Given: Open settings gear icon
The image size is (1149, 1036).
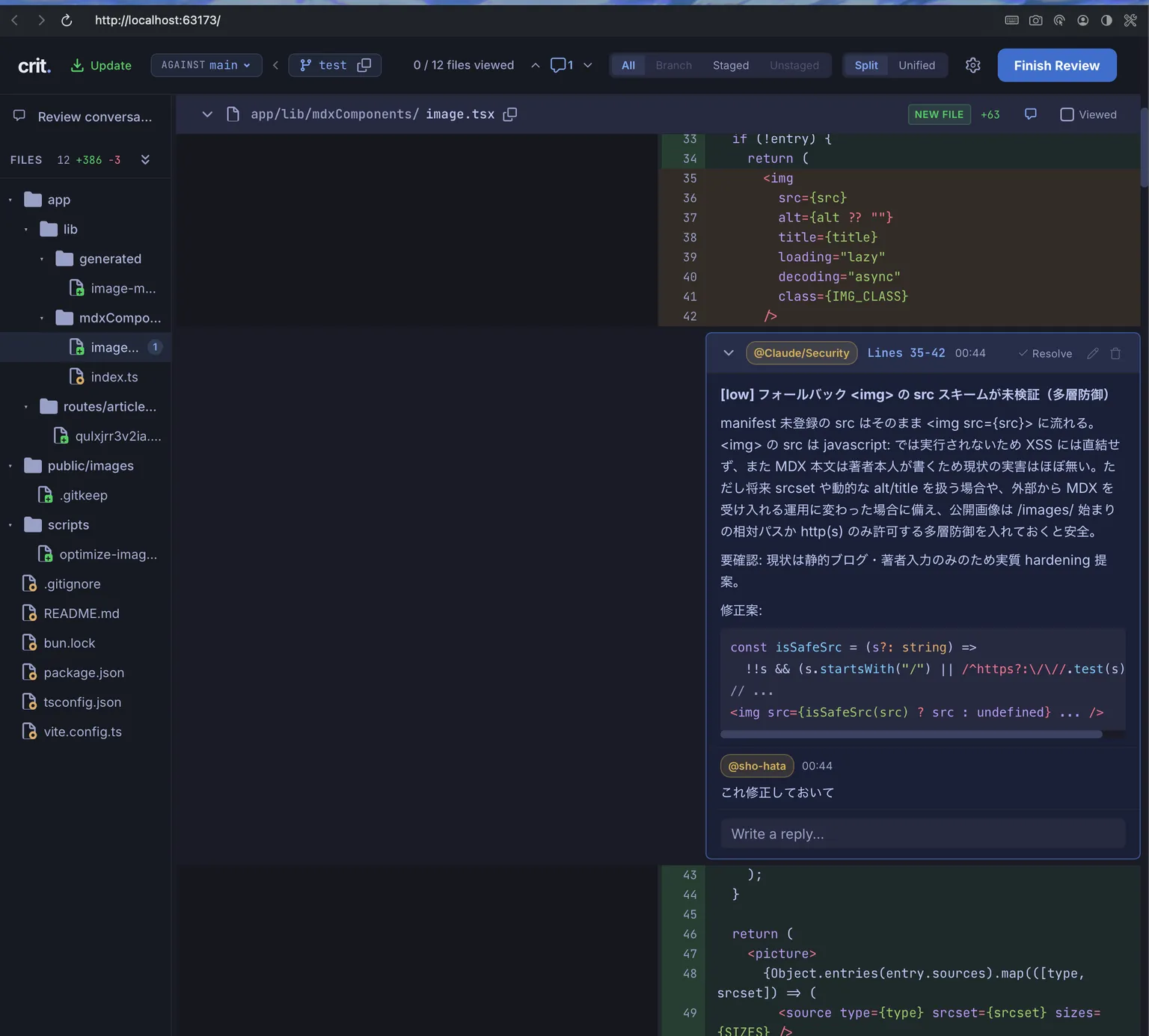Looking at the screenshot, I should (972, 65).
